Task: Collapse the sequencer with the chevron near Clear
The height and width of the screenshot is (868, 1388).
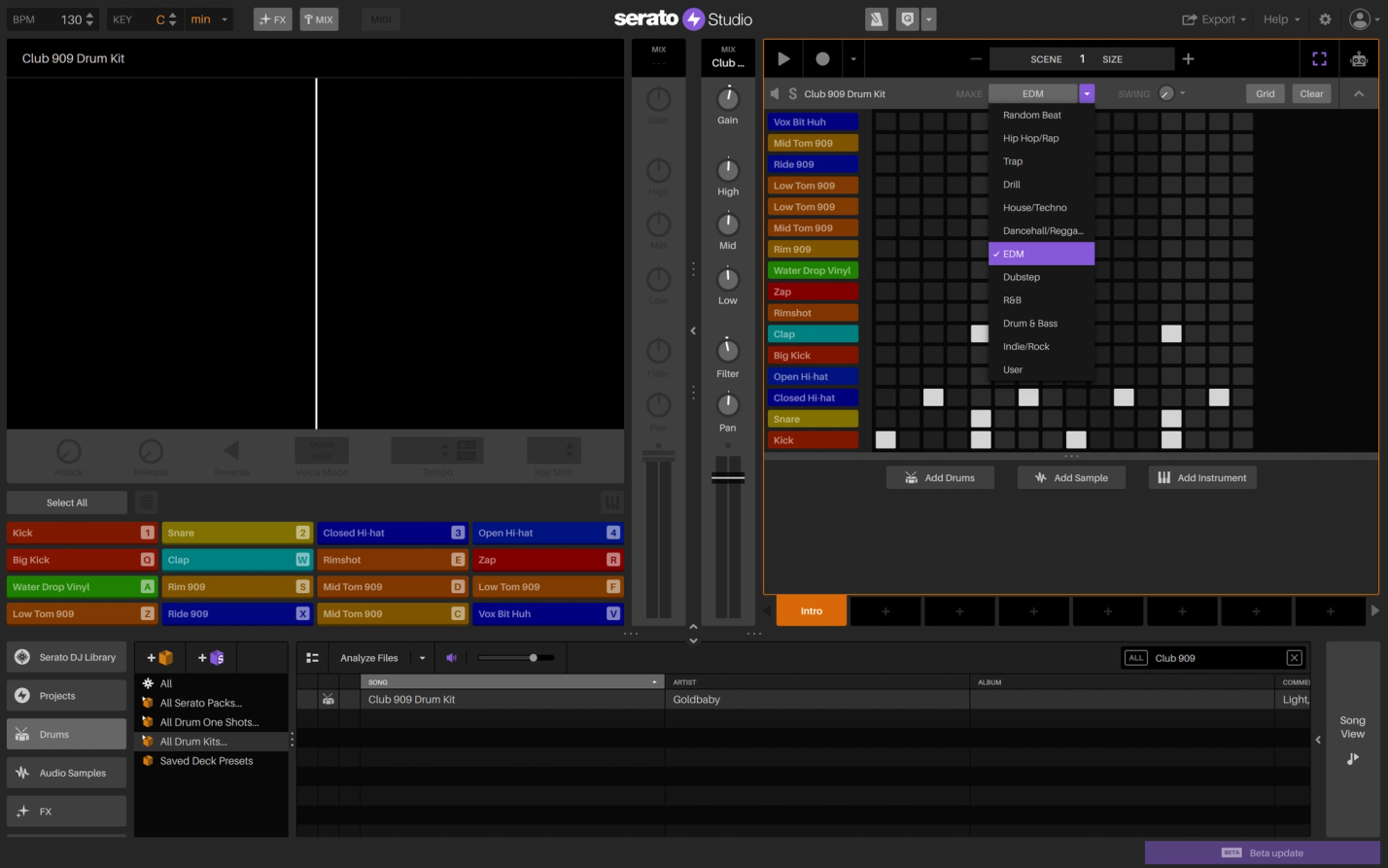Action: pos(1358,93)
